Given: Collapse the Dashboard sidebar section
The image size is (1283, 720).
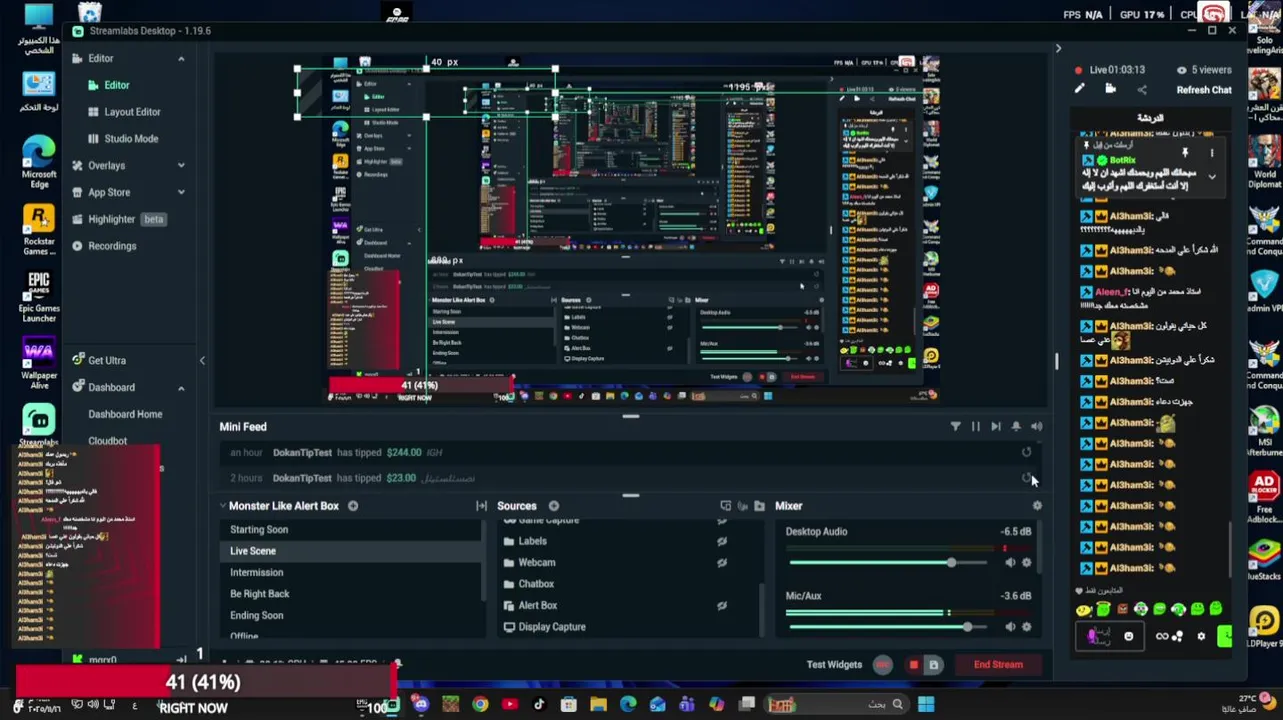Looking at the screenshot, I should (181, 388).
